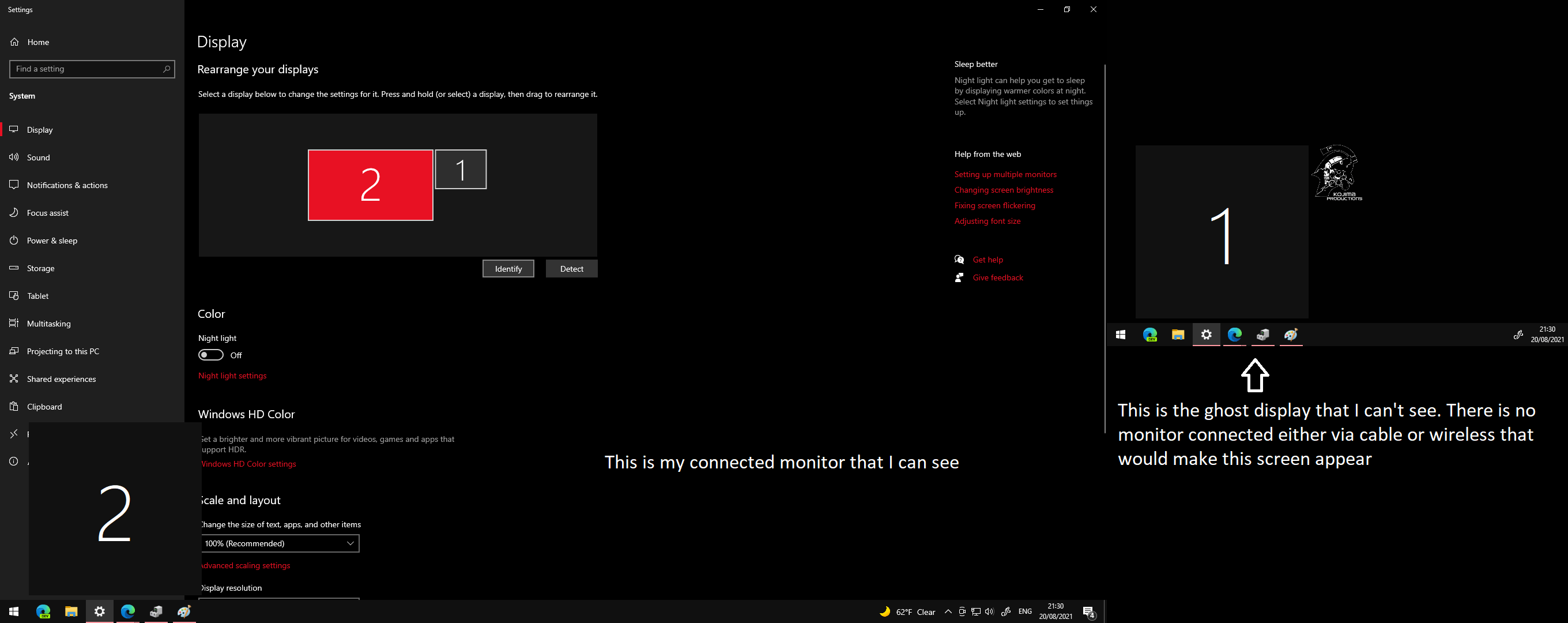Select Notifications & actions sidebar item
This screenshot has height=623, width=1568.
[67, 185]
